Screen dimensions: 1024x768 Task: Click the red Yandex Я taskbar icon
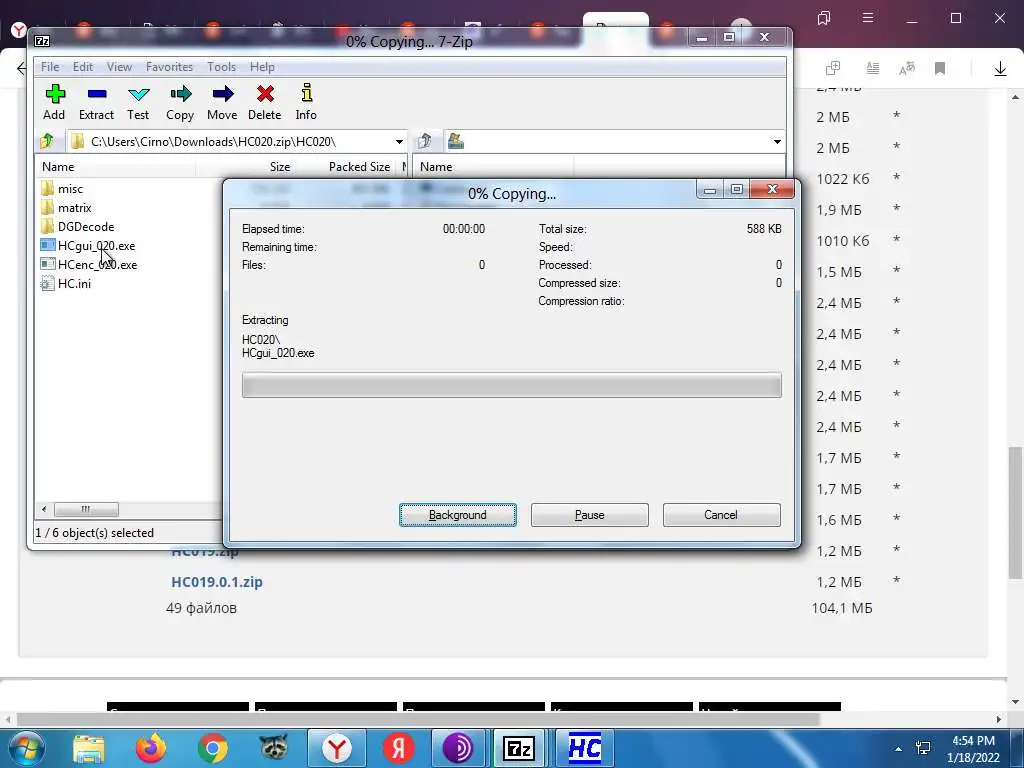coord(398,748)
